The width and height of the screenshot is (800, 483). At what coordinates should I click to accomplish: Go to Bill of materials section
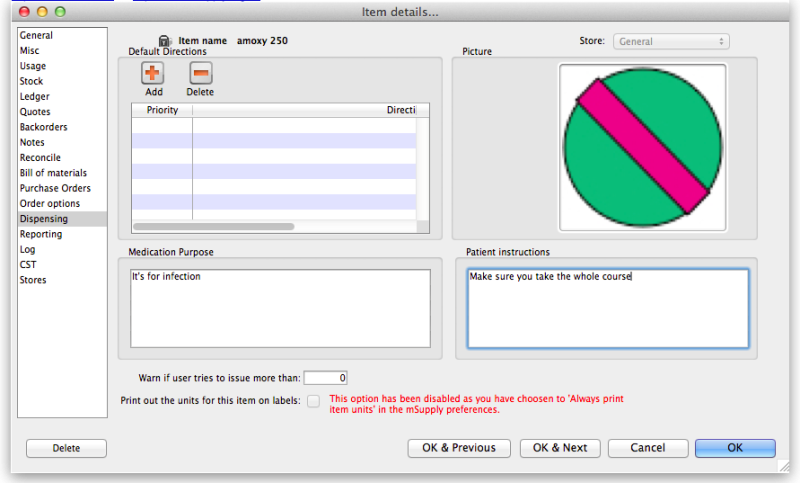tap(54, 173)
